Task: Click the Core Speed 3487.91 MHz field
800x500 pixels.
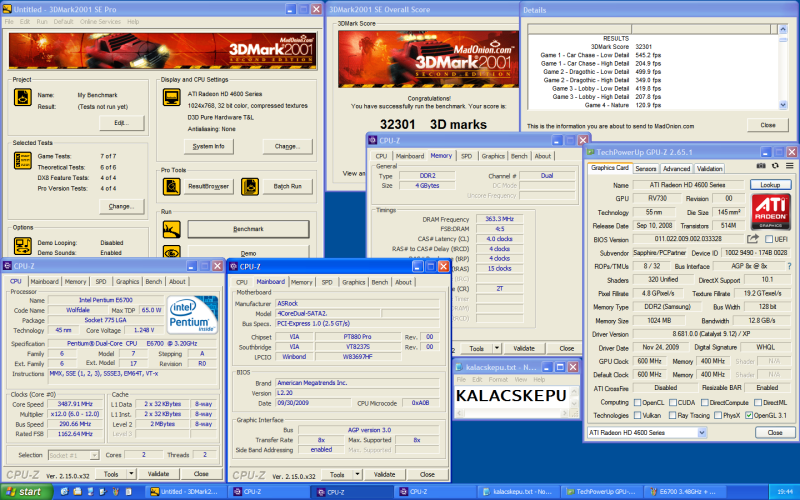Action: (x=74, y=404)
